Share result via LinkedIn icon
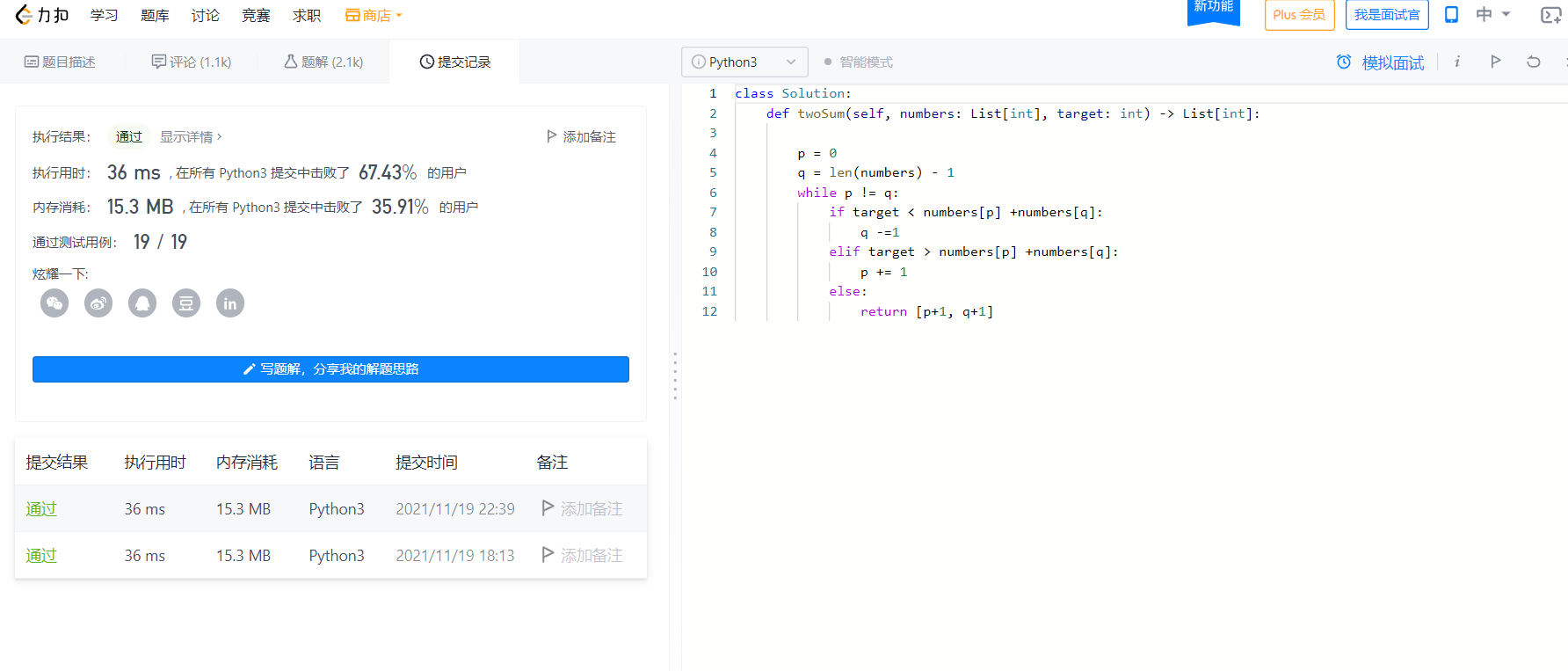The height and width of the screenshot is (671, 1568). tap(230, 303)
